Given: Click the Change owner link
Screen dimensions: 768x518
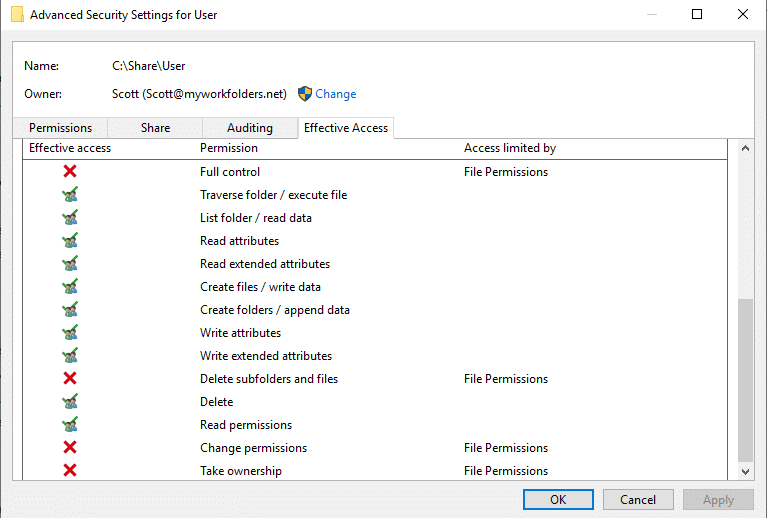Looking at the screenshot, I should click(x=335, y=94).
